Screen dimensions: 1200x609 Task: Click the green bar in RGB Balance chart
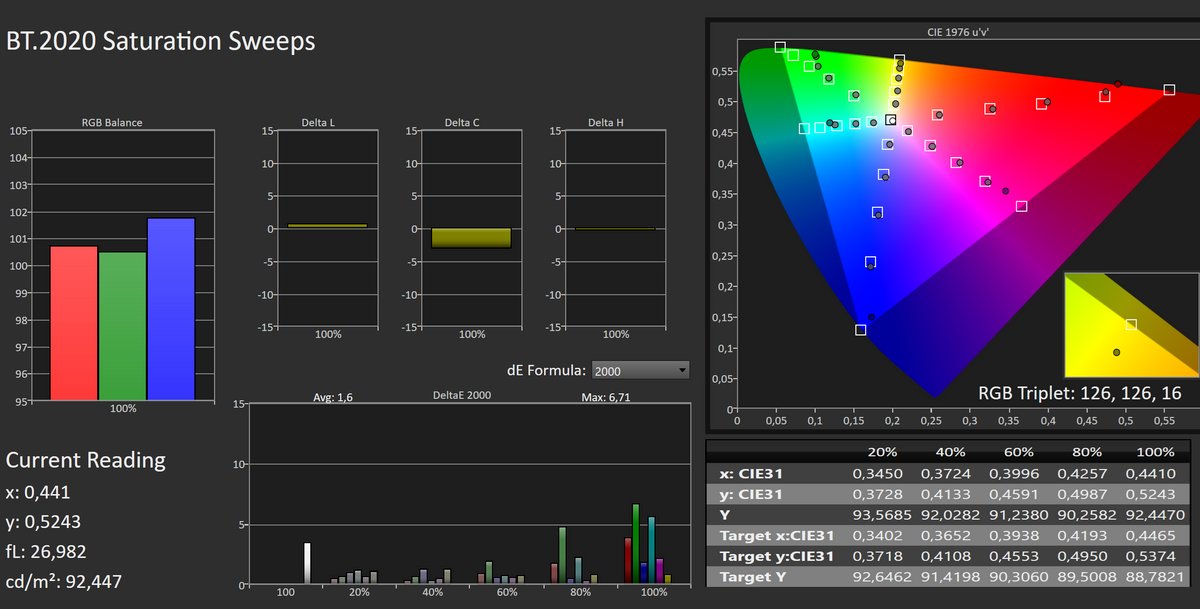[122, 326]
